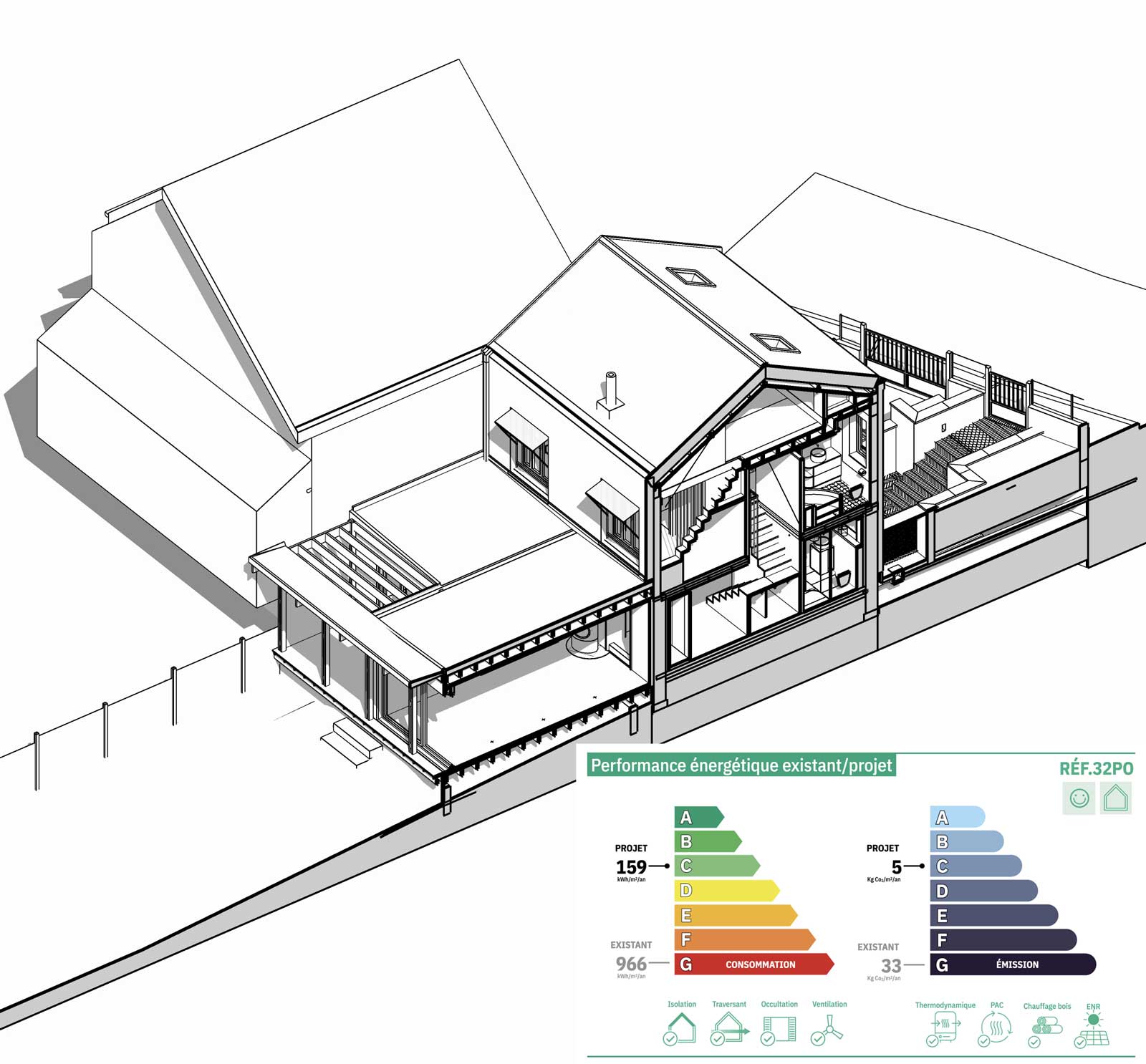
Task: Click the 159 projet consumption value
Action: click(631, 867)
